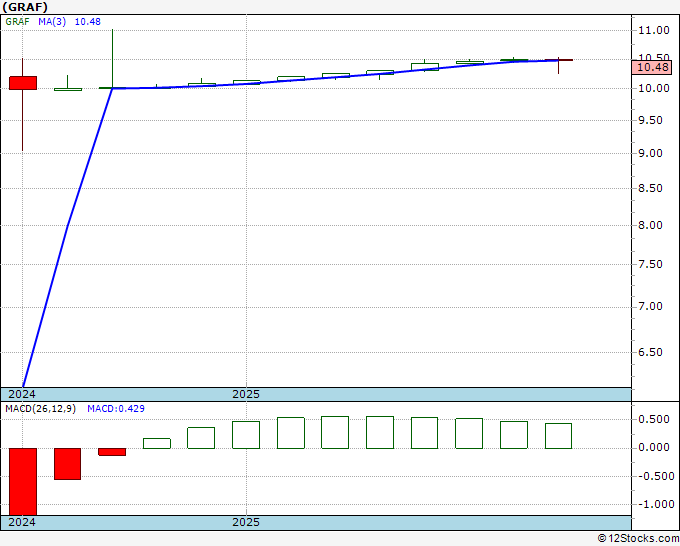Click the 6.50 price axis label
Viewport: 680px width, 546px height.
[651, 352]
